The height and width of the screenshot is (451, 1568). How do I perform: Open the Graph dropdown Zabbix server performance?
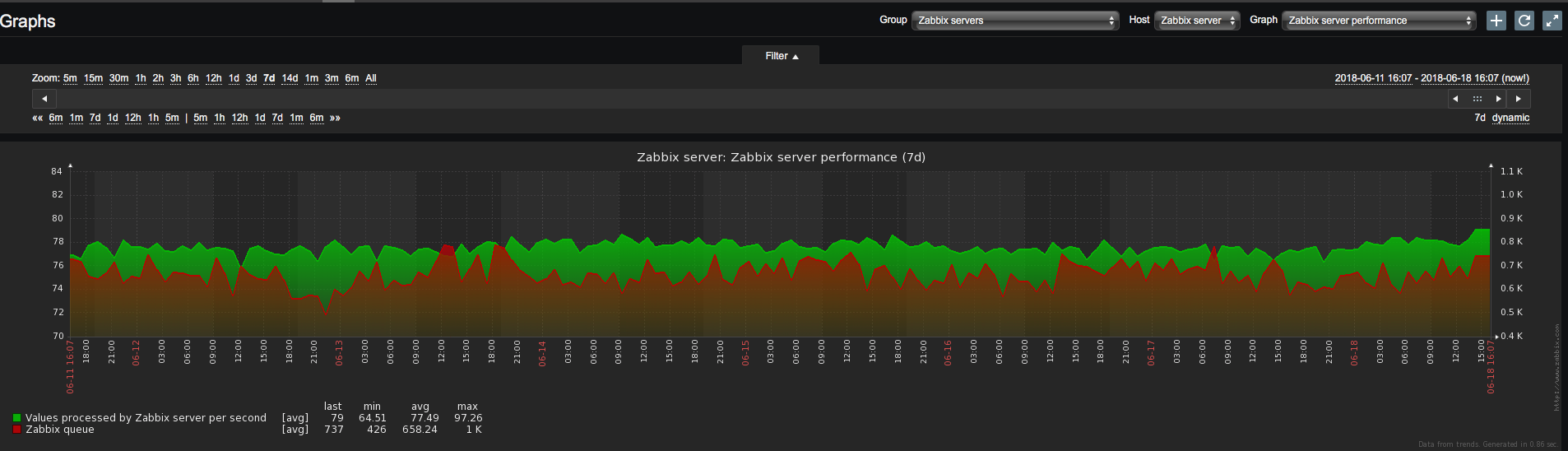pyautogui.click(x=1379, y=21)
